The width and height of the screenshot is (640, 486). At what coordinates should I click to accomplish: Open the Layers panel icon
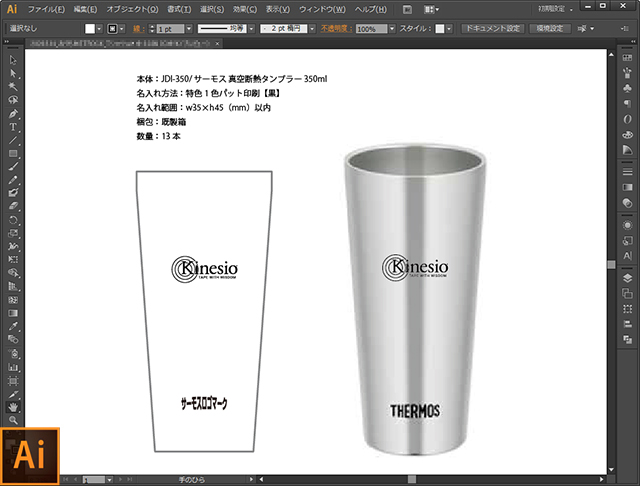pos(627,278)
